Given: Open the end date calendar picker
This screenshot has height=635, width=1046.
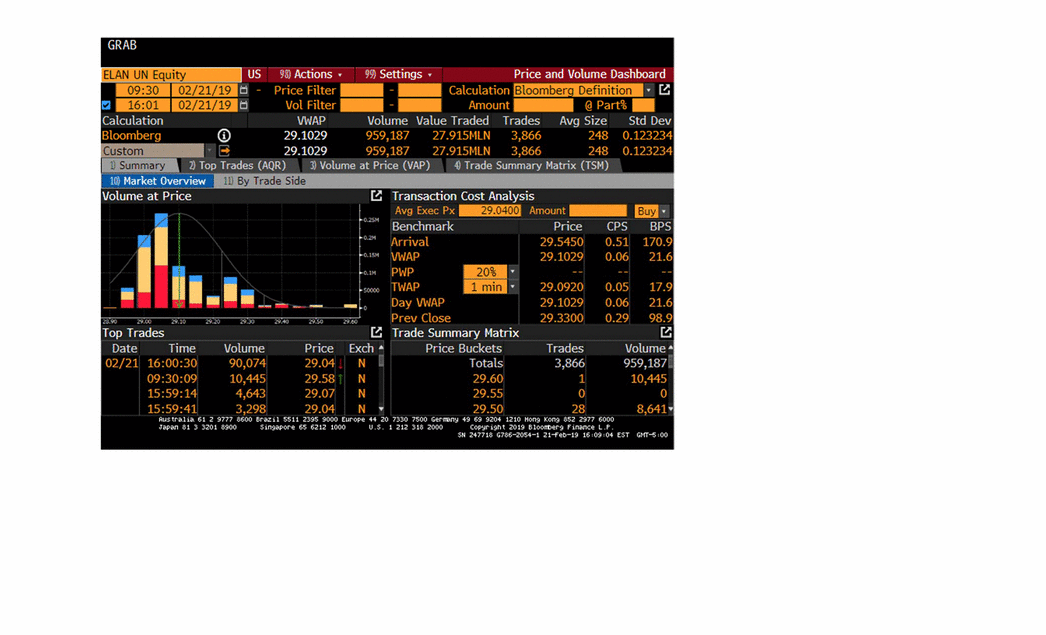Looking at the screenshot, I should (243, 105).
